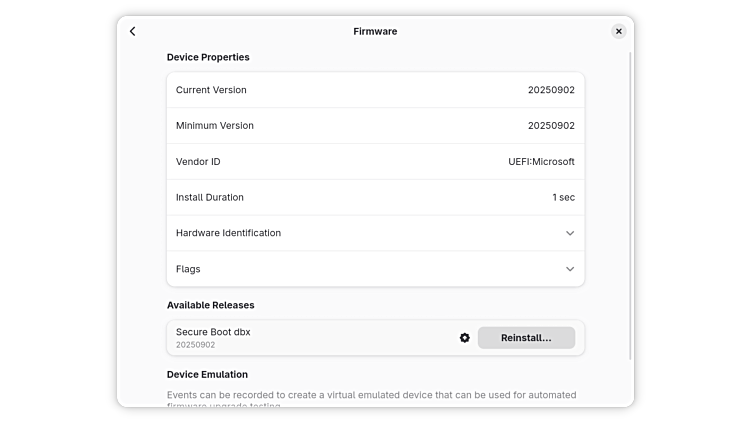Screen dimensions: 752x423
Task: Expand the Flags chevron arrow
Action: click(x=570, y=269)
